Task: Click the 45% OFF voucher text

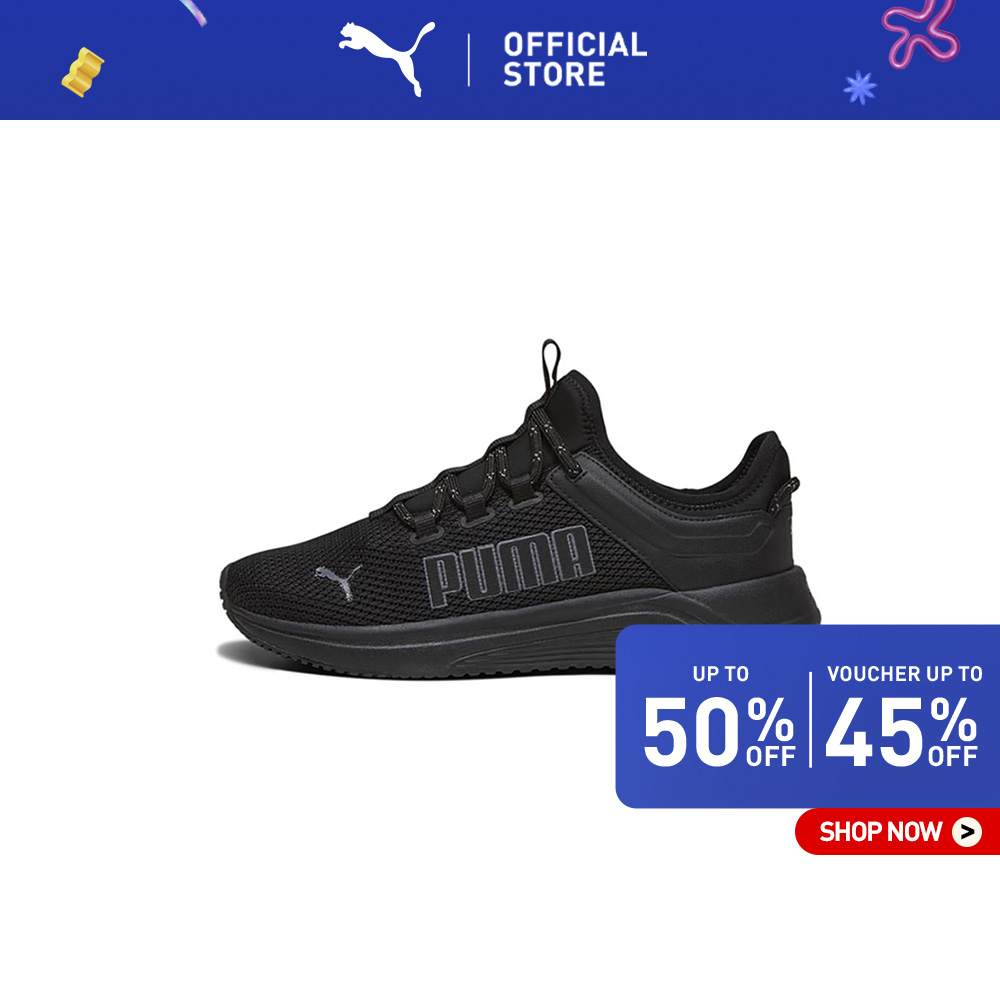Action: click(901, 731)
